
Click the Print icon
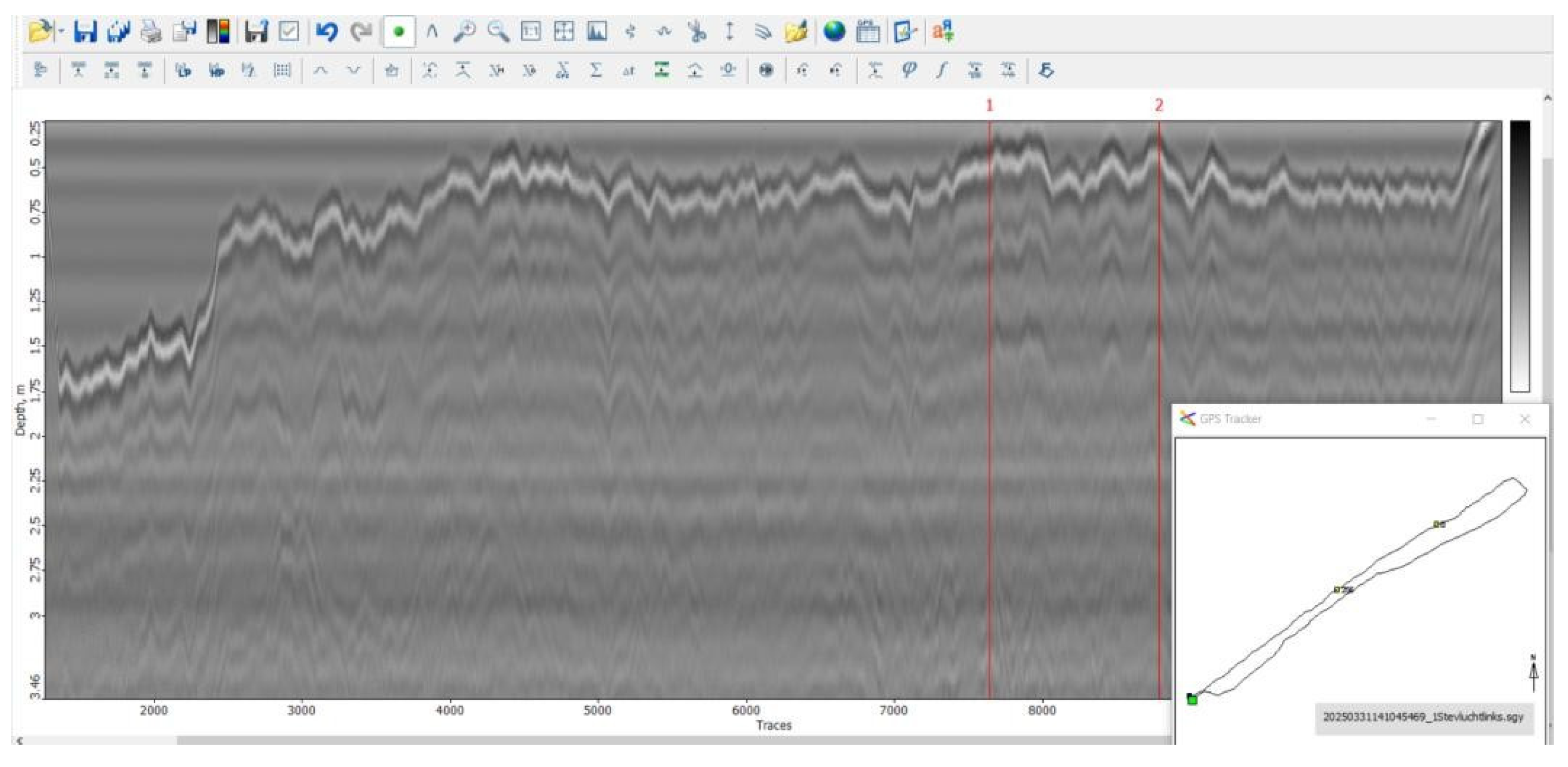(x=151, y=30)
